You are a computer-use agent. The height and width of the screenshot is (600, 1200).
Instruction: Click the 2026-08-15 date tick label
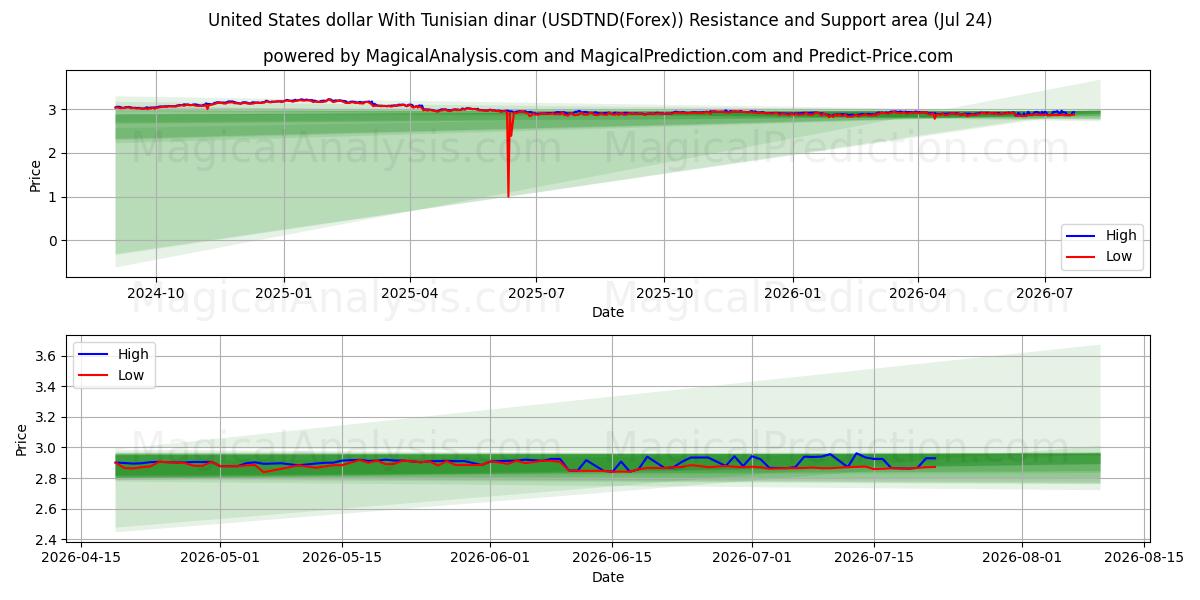(x=1144, y=559)
